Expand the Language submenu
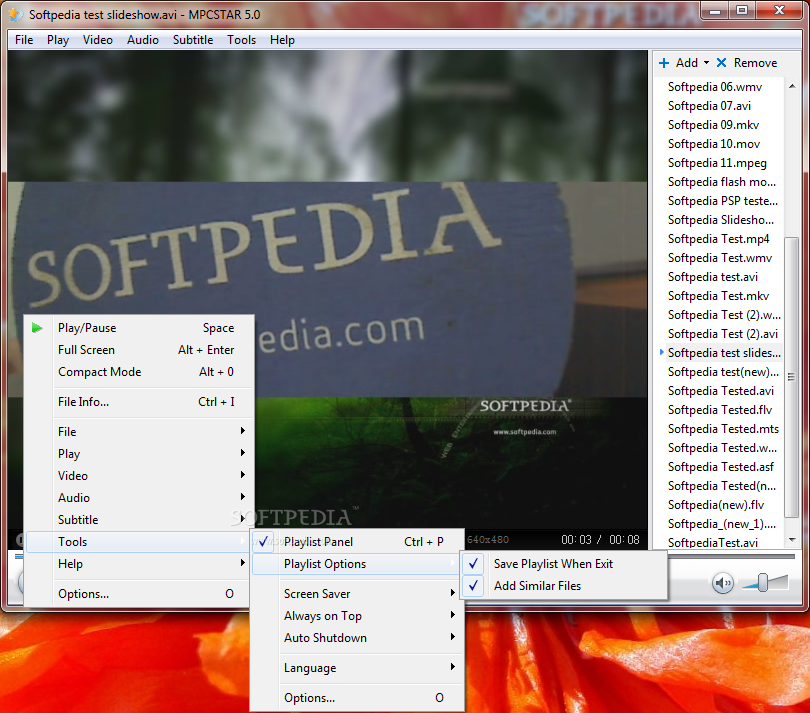This screenshot has height=713, width=810. coord(357,668)
